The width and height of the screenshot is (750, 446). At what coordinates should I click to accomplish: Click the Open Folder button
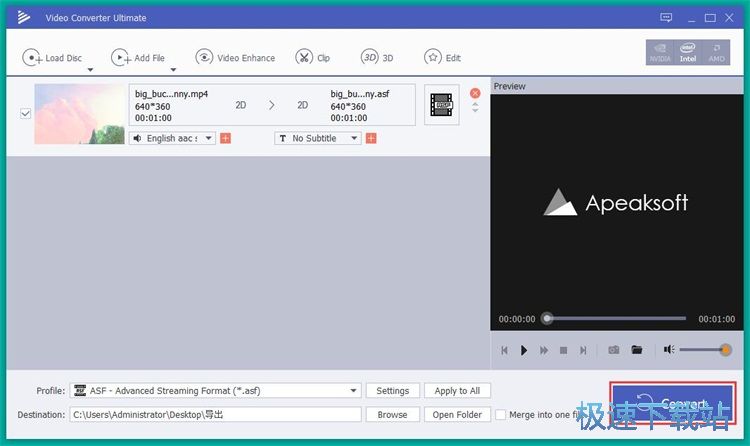pos(457,414)
